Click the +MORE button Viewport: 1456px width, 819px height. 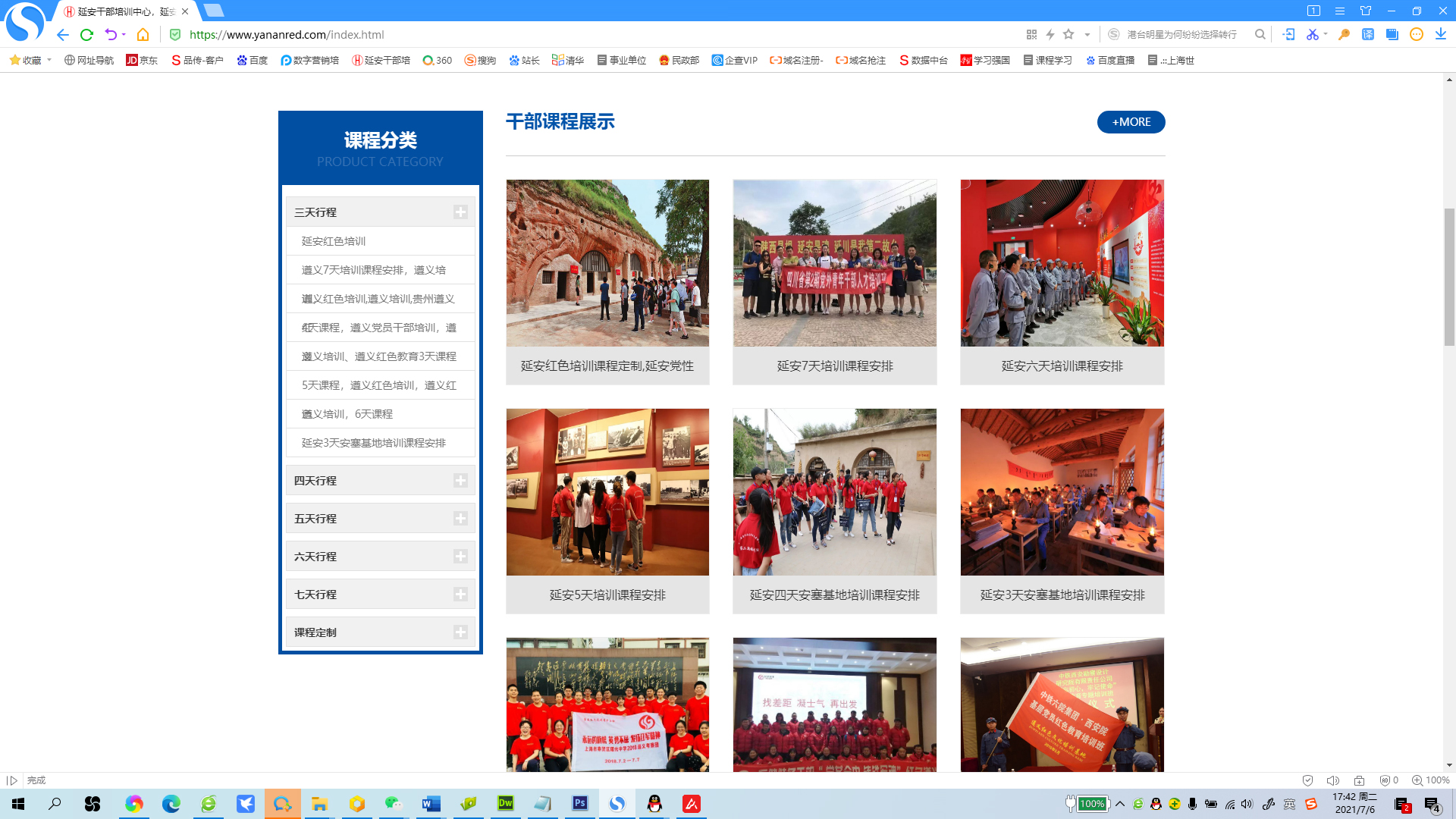coord(1131,122)
